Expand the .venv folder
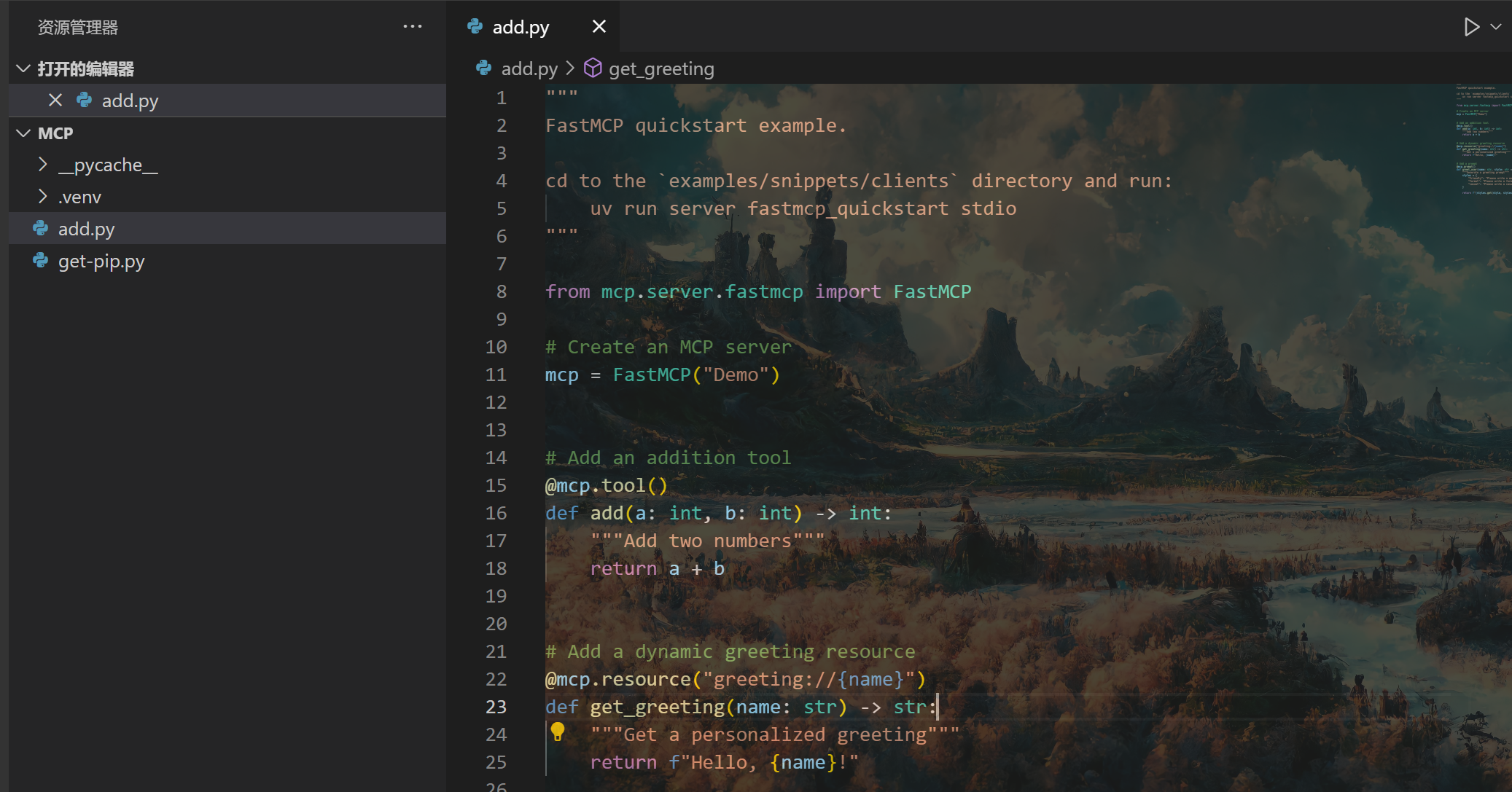 (43, 197)
